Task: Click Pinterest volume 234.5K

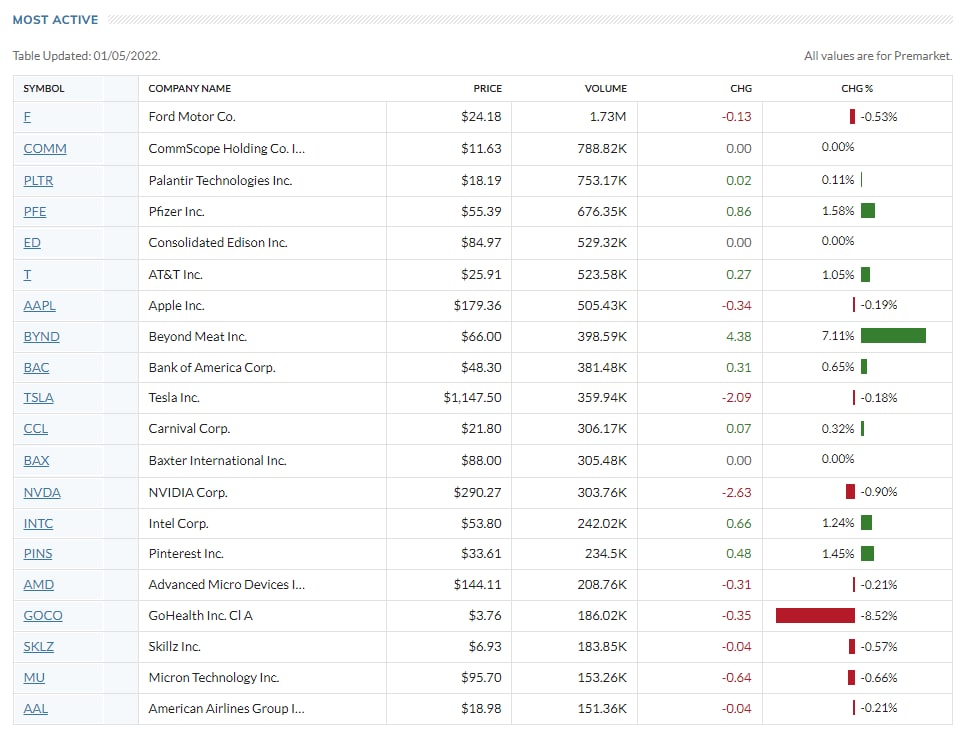Action: [606, 554]
